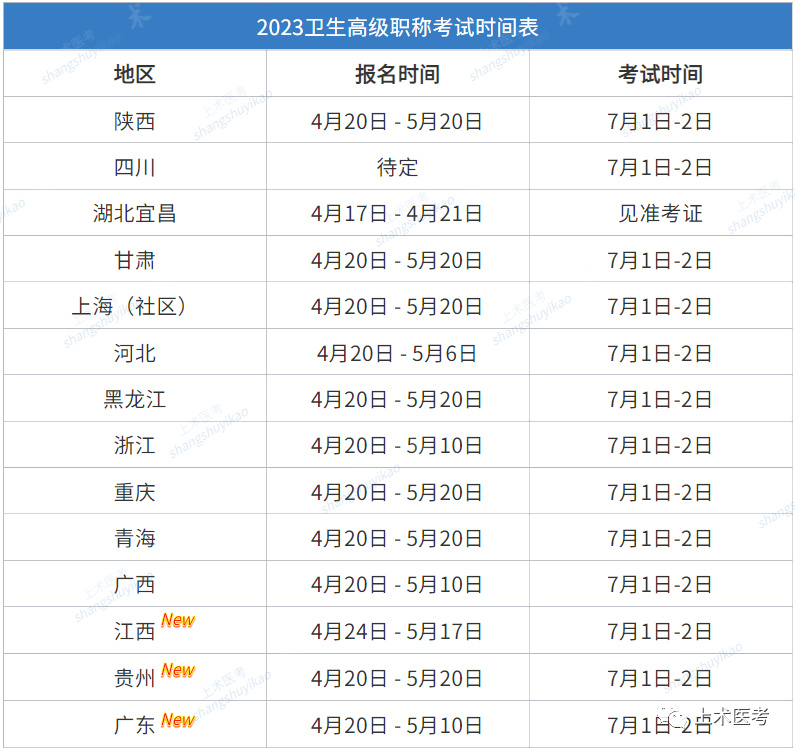Select 4月20日 - 5月6日 registration cell
This screenshot has height=751, width=795.
pyautogui.click(x=396, y=353)
